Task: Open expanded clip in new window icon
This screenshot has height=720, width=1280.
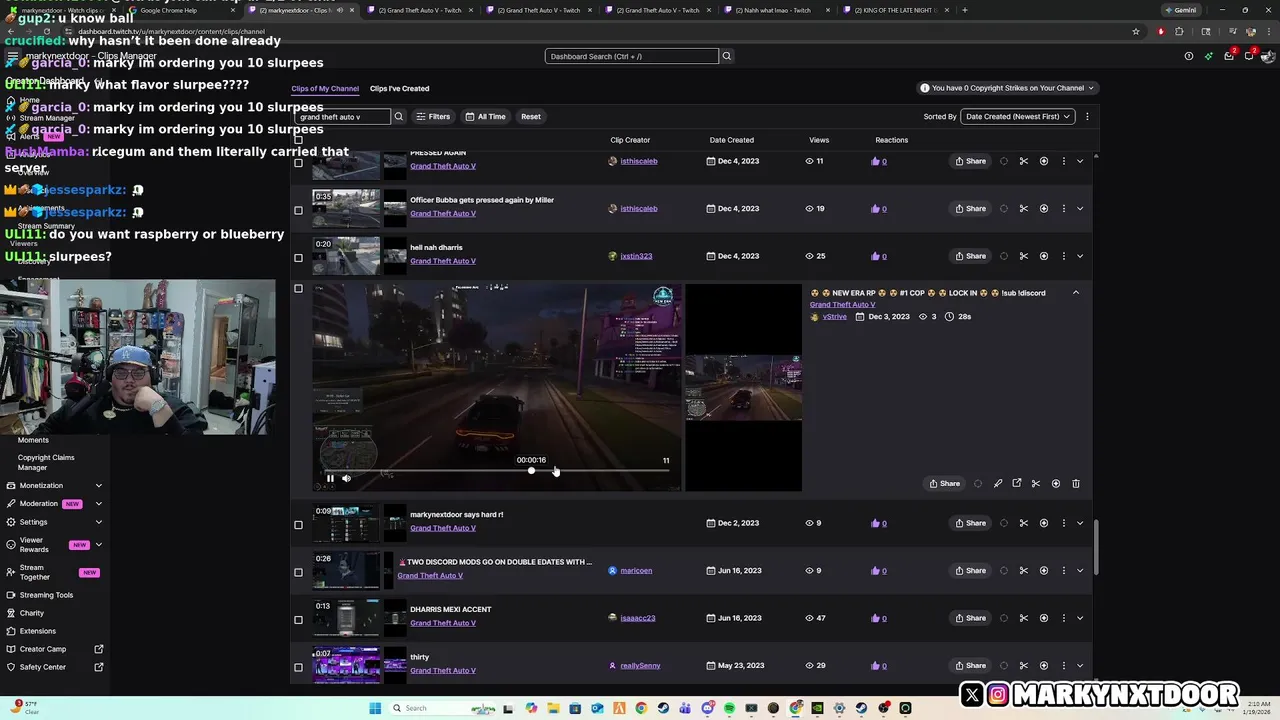Action: [1016, 483]
